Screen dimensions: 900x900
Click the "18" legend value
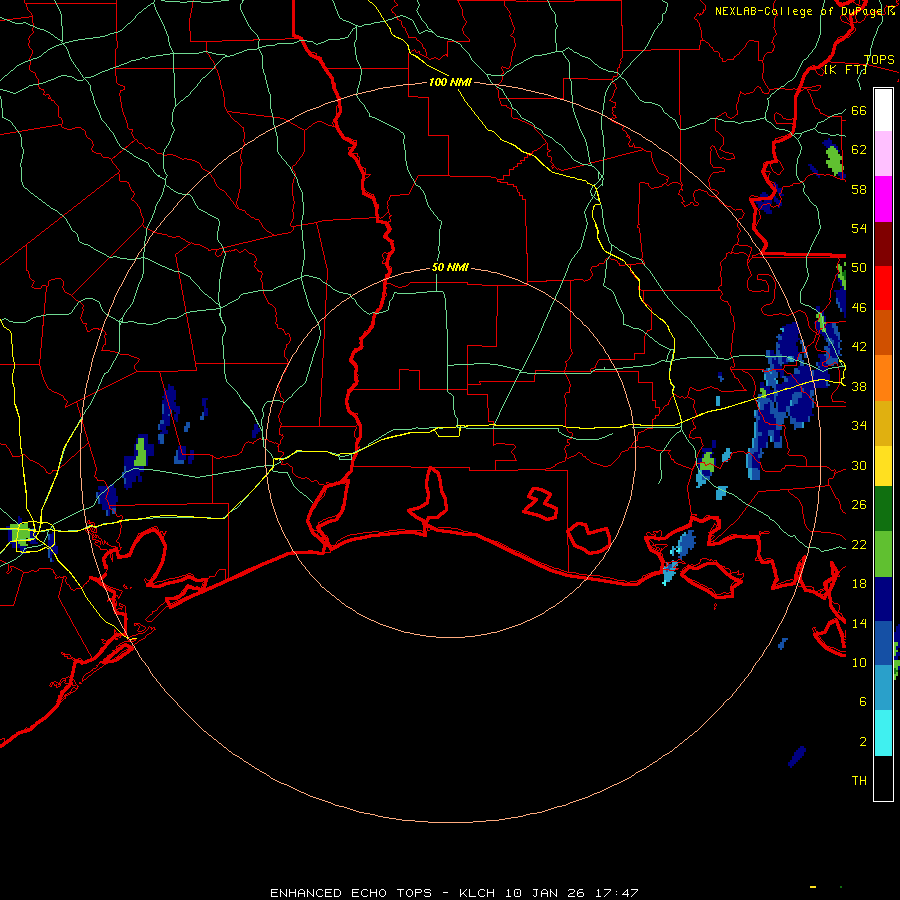[859, 584]
